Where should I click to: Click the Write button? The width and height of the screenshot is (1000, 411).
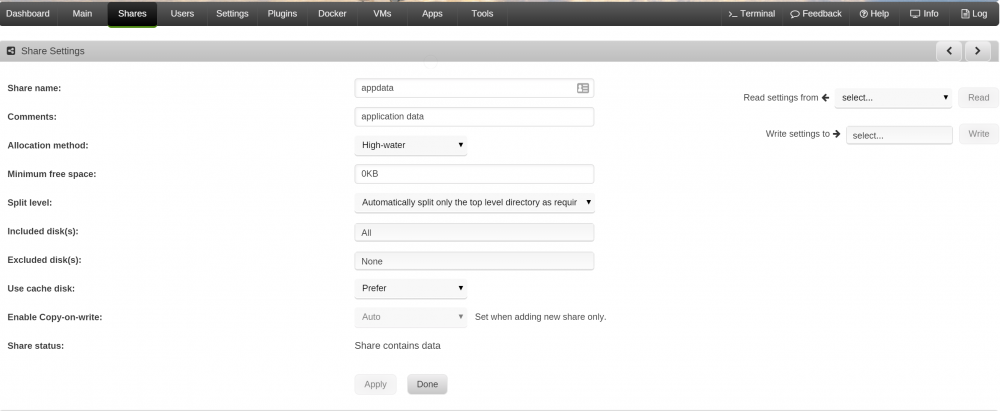click(x=978, y=134)
